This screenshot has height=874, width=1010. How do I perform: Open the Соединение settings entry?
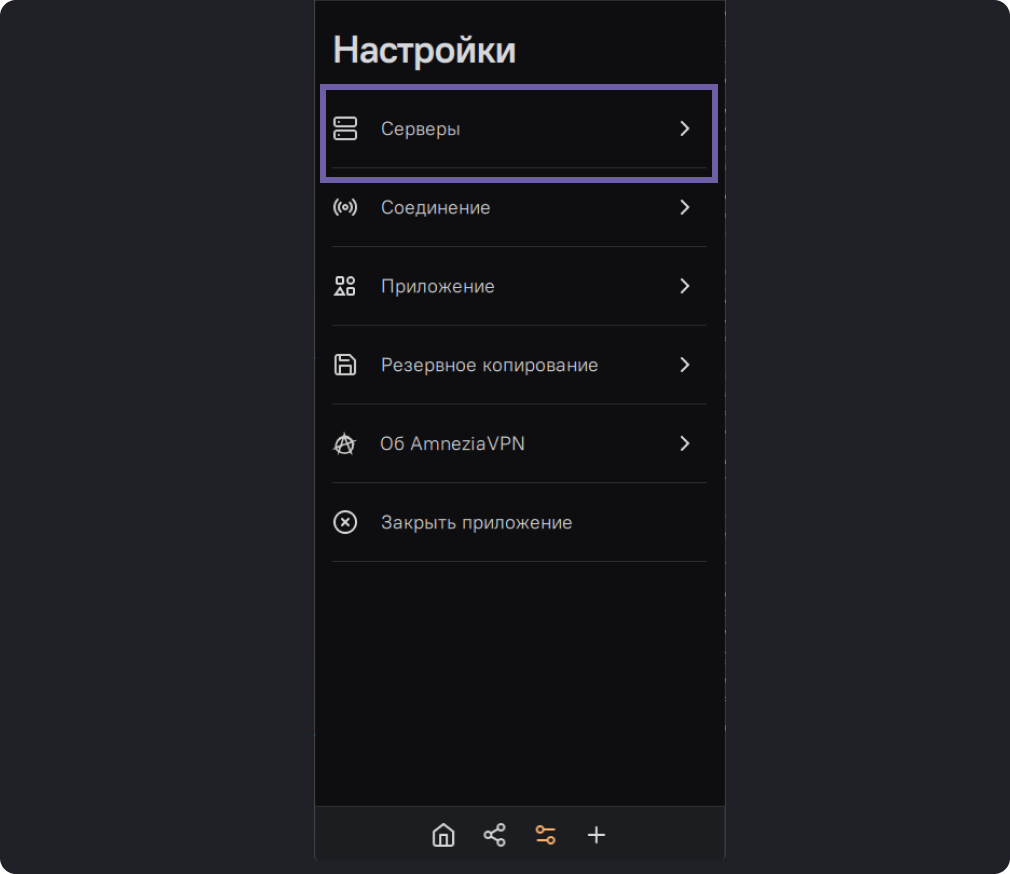coord(435,208)
